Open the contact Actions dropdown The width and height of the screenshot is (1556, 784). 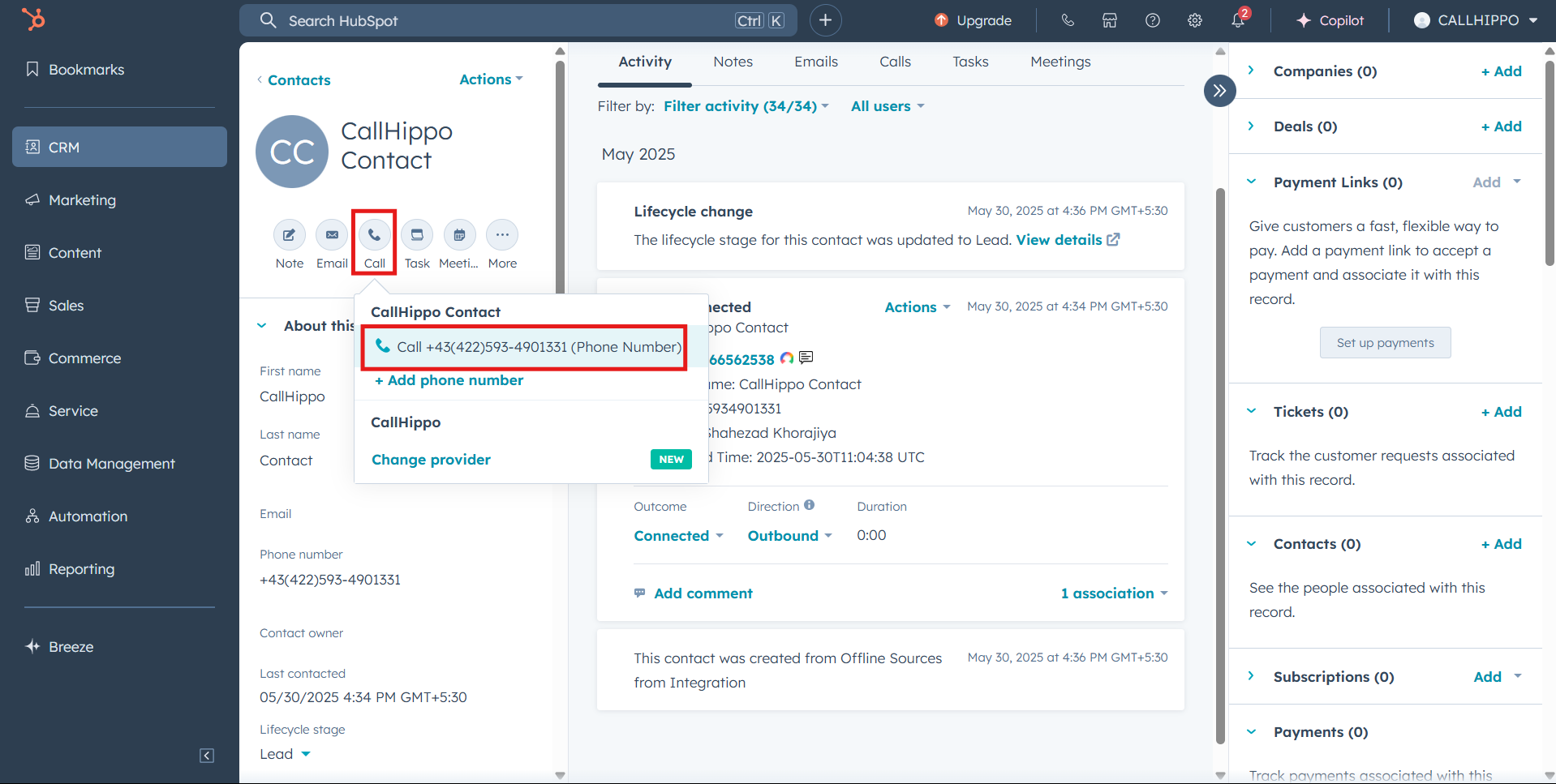coord(491,79)
